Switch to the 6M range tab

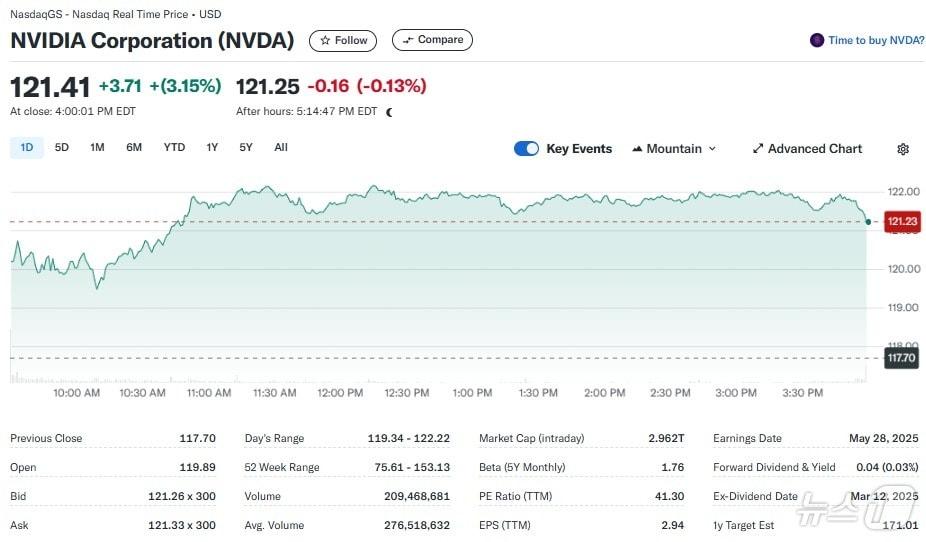pyautogui.click(x=134, y=148)
